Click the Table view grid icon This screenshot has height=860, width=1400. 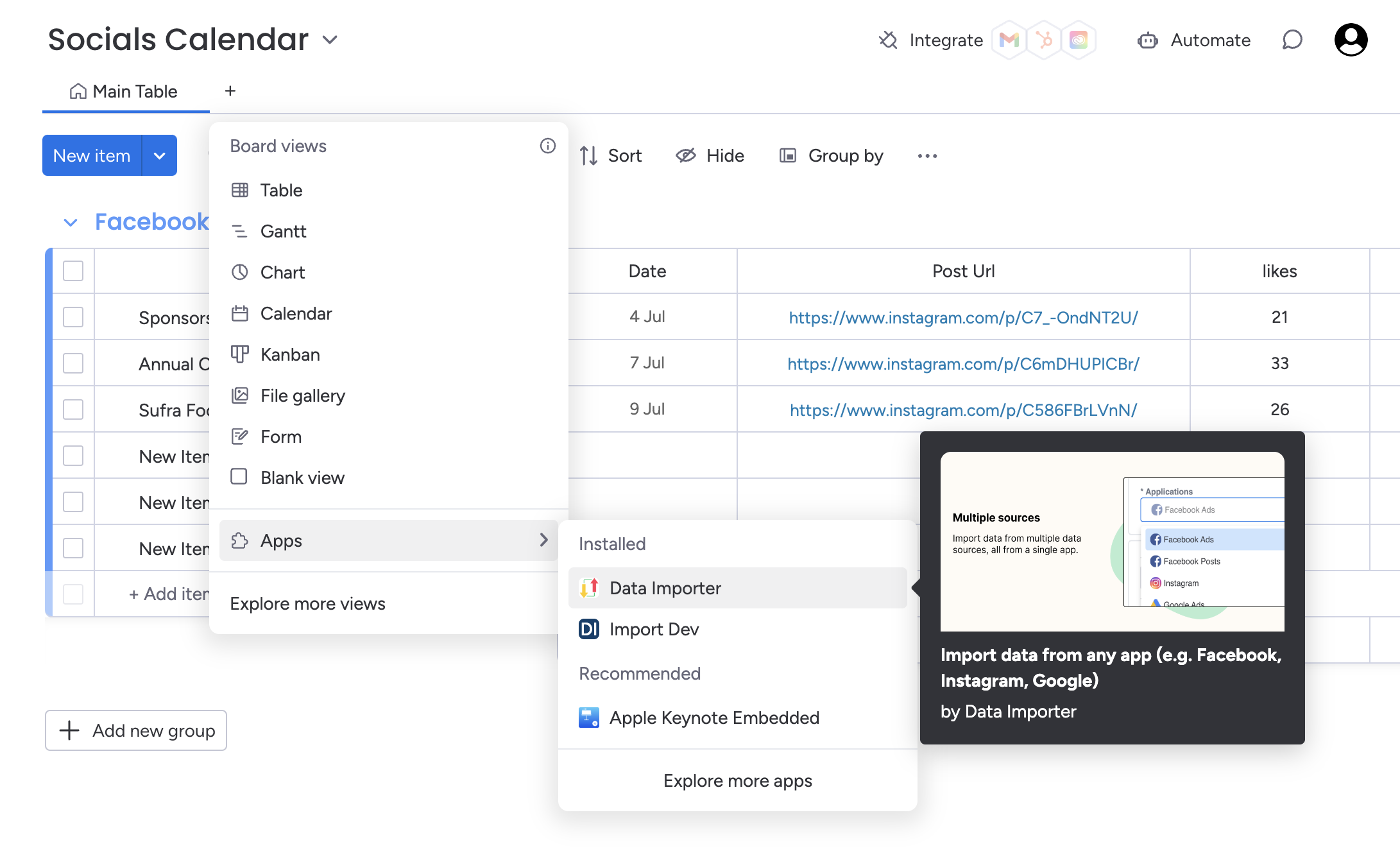(240, 190)
